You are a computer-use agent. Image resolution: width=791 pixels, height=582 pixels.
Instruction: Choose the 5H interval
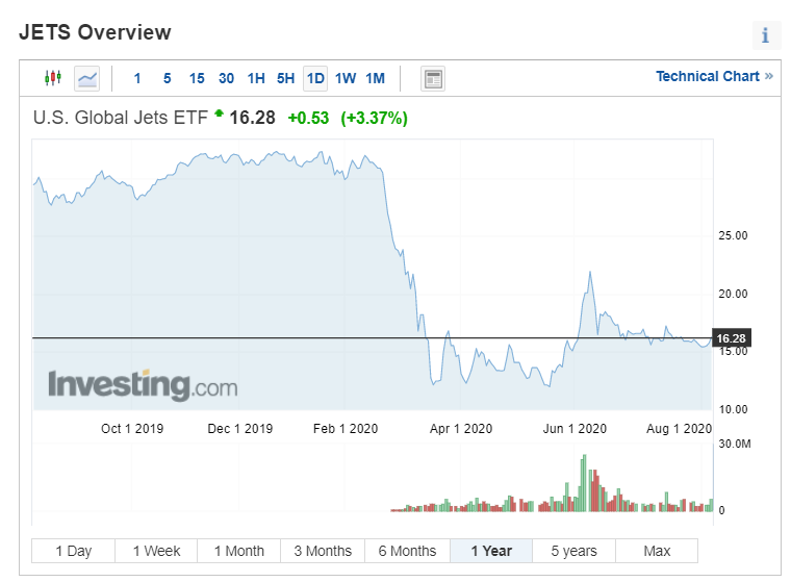pyautogui.click(x=286, y=79)
